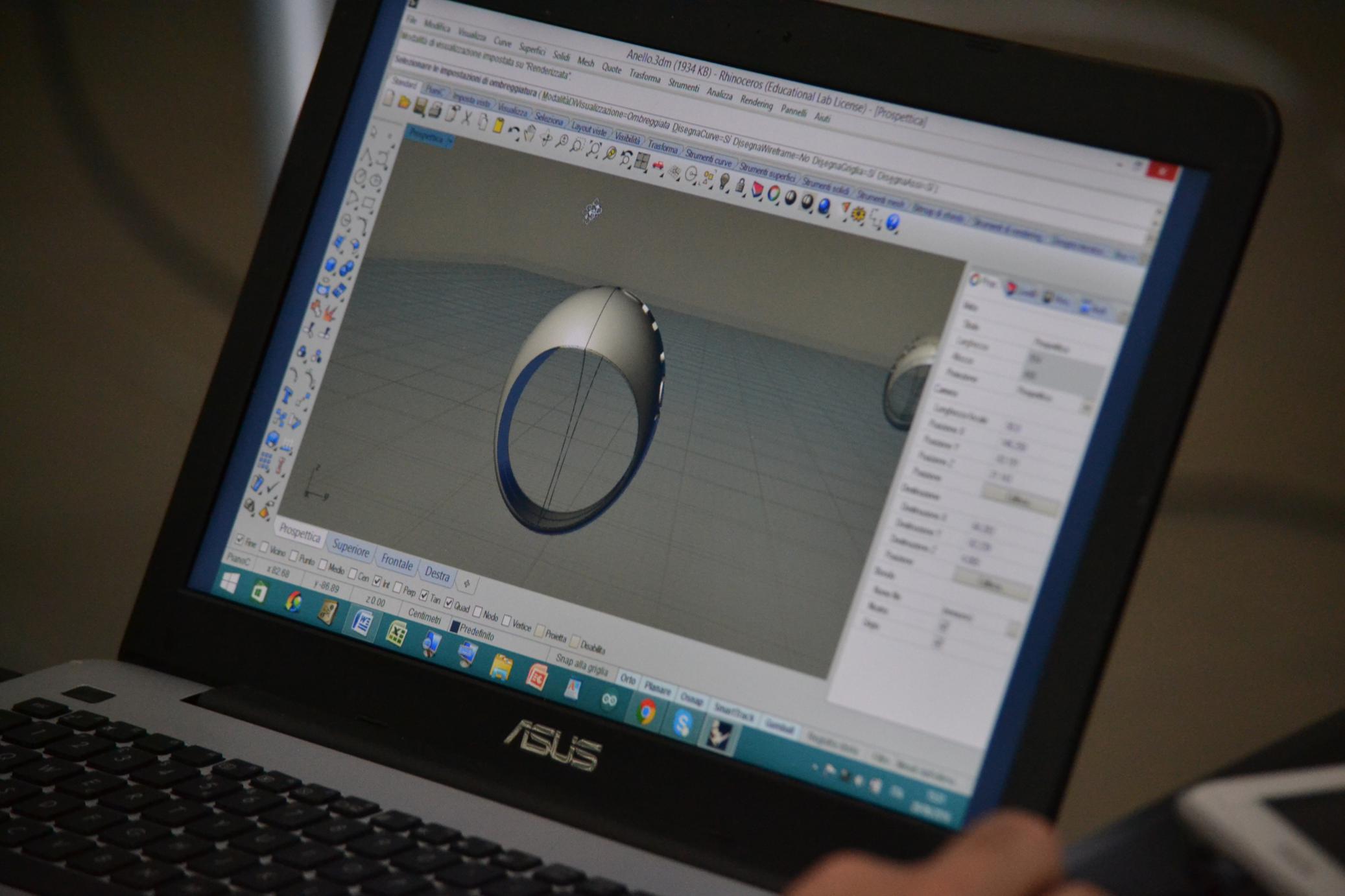Open Skype from the taskbar
The width and height of the screenshot is (1345, 896).
point(683,723)
